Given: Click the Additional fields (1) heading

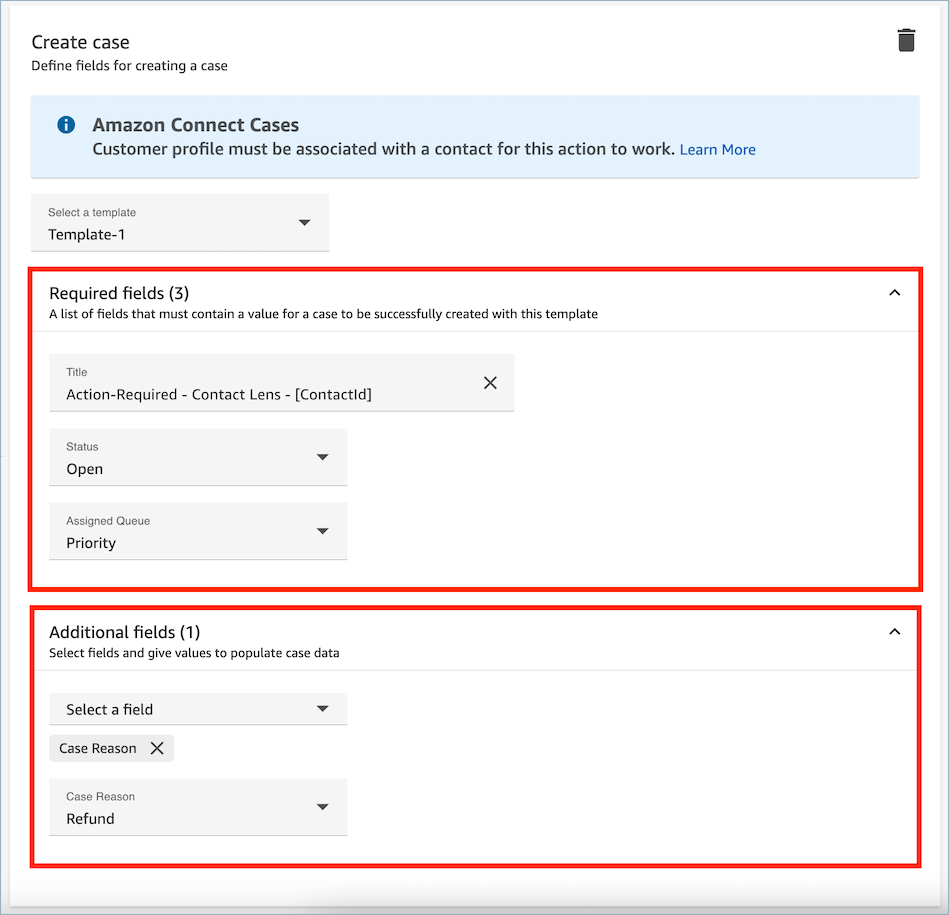Looking at the screenshot, I should click(125, 632).
